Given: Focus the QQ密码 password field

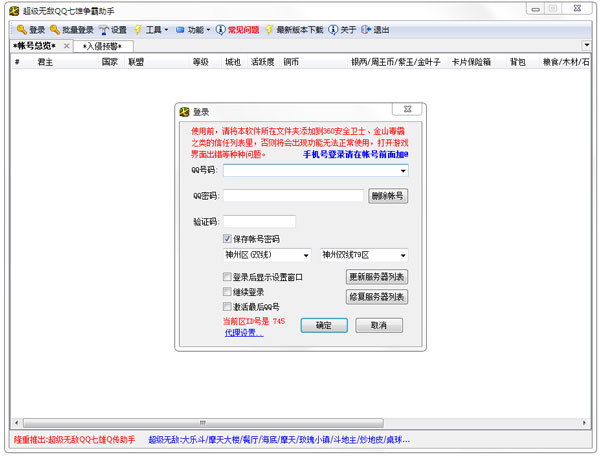Looking at the screenshot, I should pos(293,196).
